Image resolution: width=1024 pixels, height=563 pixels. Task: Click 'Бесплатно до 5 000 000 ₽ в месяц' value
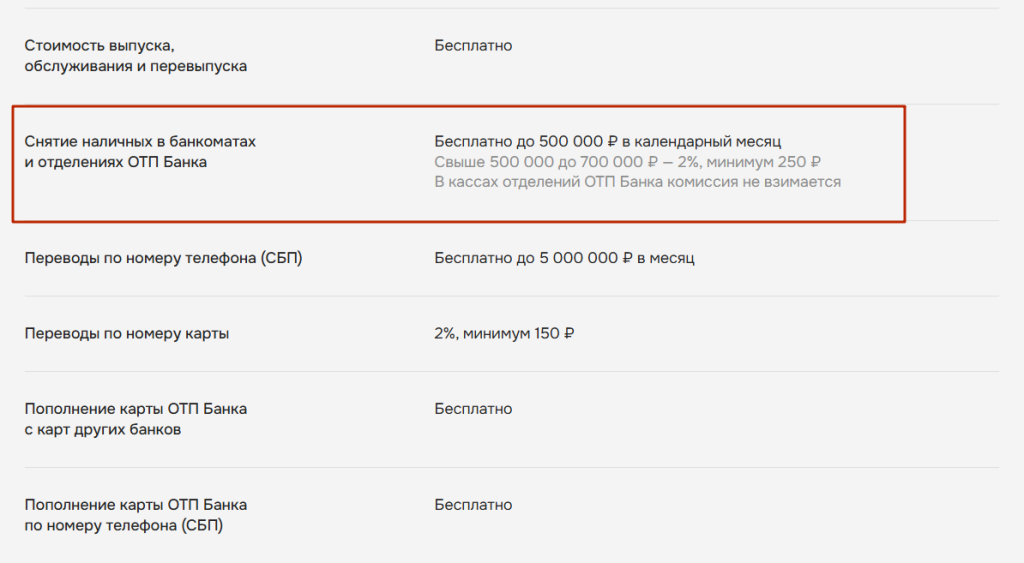coord(564,258)
